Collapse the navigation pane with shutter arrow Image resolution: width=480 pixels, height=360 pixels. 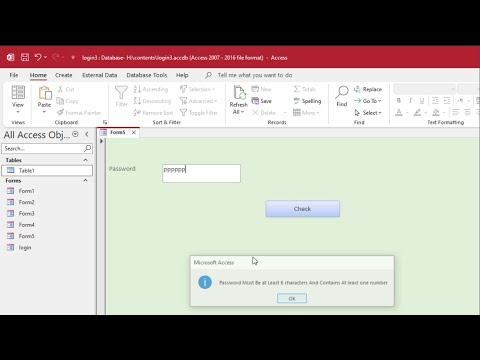[x=87, y=134]
